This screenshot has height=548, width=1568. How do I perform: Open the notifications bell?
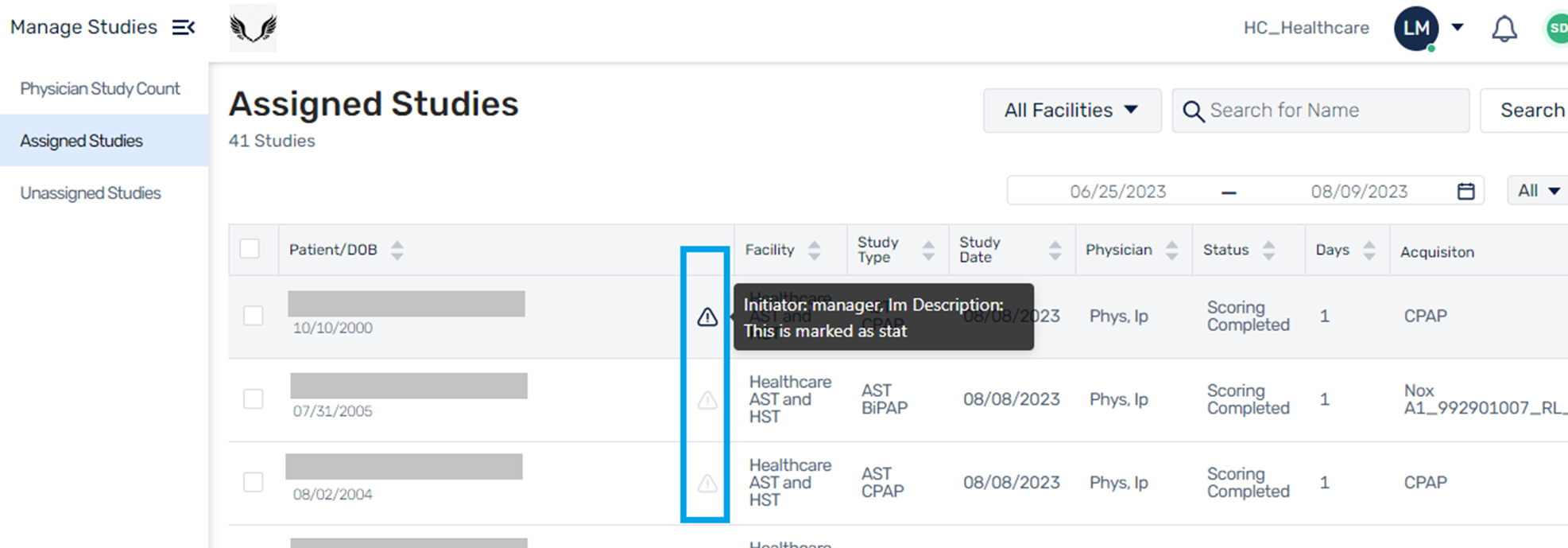1504,29
